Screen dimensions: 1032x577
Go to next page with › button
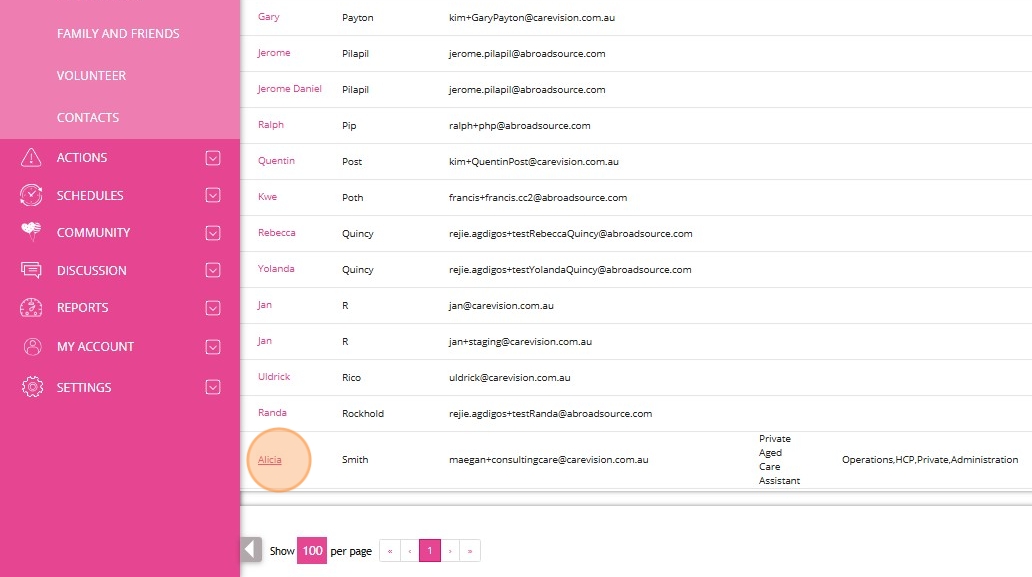pos(450,551)
